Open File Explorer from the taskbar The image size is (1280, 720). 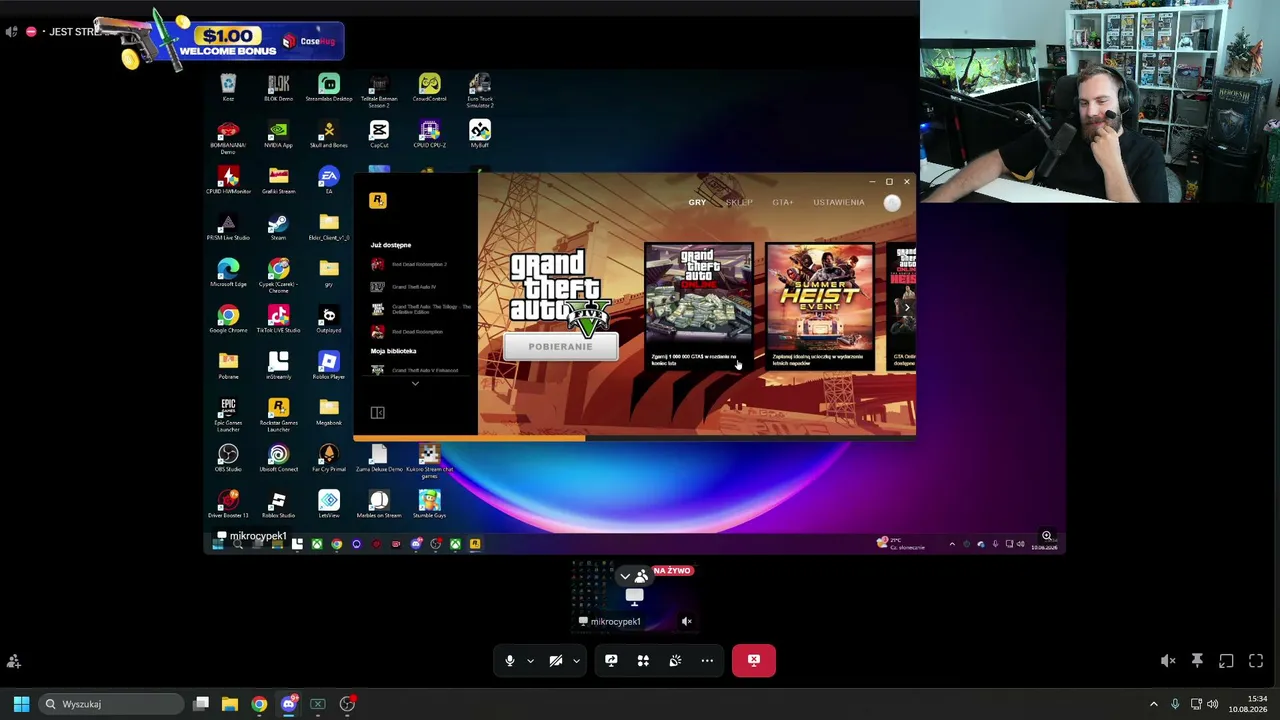coord(230,704)
